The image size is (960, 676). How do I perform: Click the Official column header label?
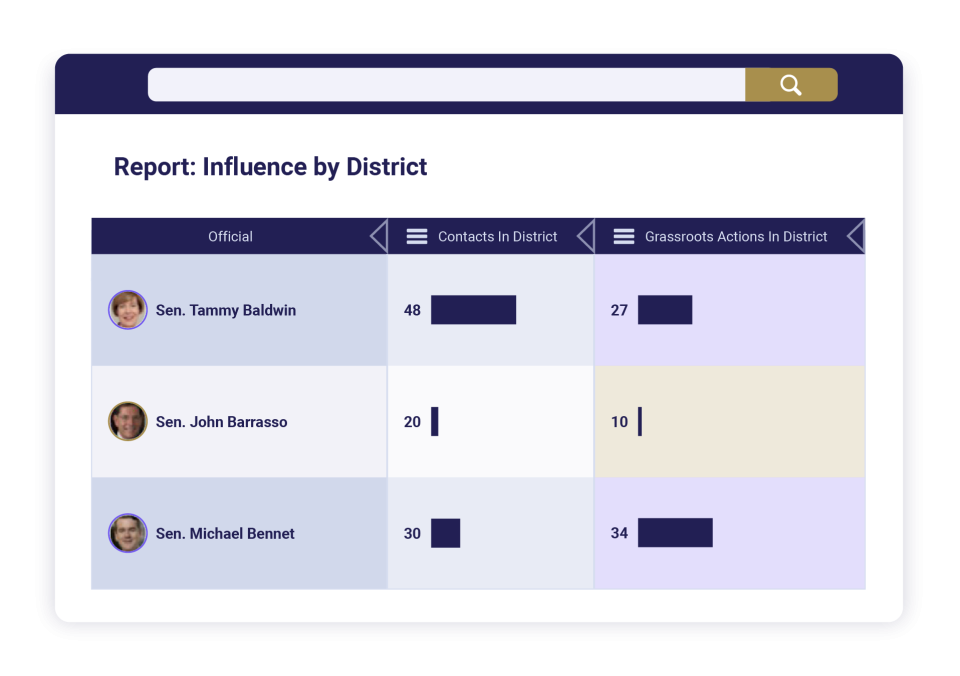[230, 237]
